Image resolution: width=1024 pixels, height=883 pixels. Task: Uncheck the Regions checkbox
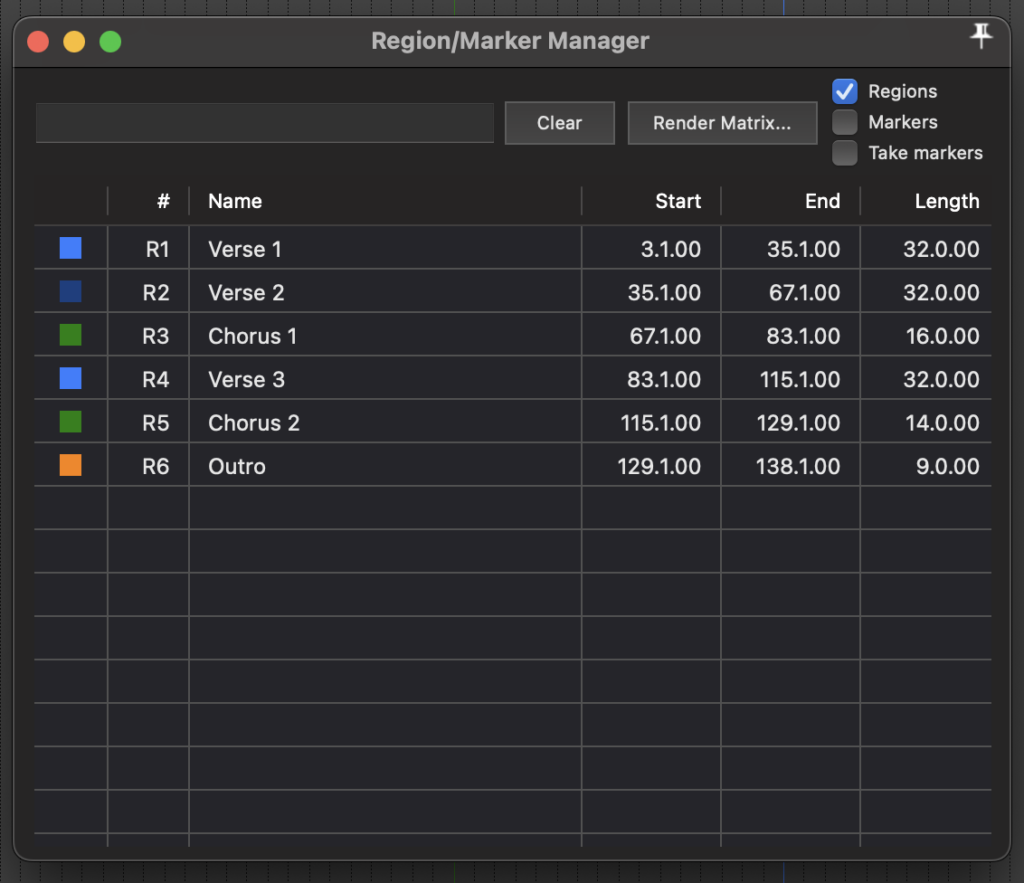pyautogui.click(x=844, y=91)
